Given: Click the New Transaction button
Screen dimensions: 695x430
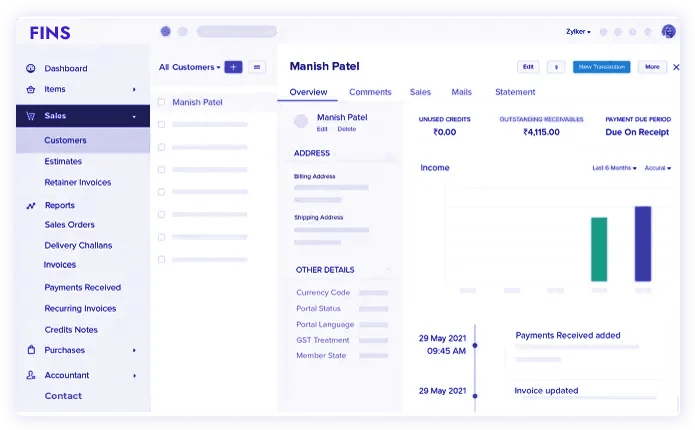Looking at the screenshot, I should pos(601,67).
